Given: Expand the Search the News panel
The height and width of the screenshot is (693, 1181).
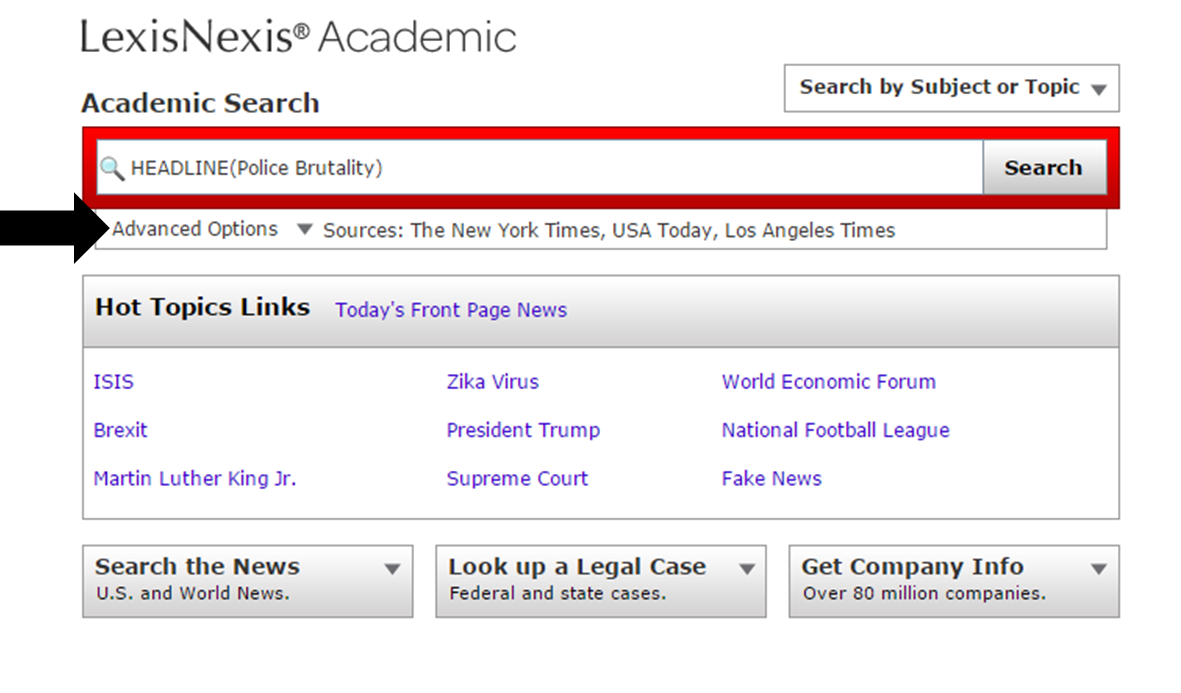Looking at the screenshot, I should tap(248, 581).
